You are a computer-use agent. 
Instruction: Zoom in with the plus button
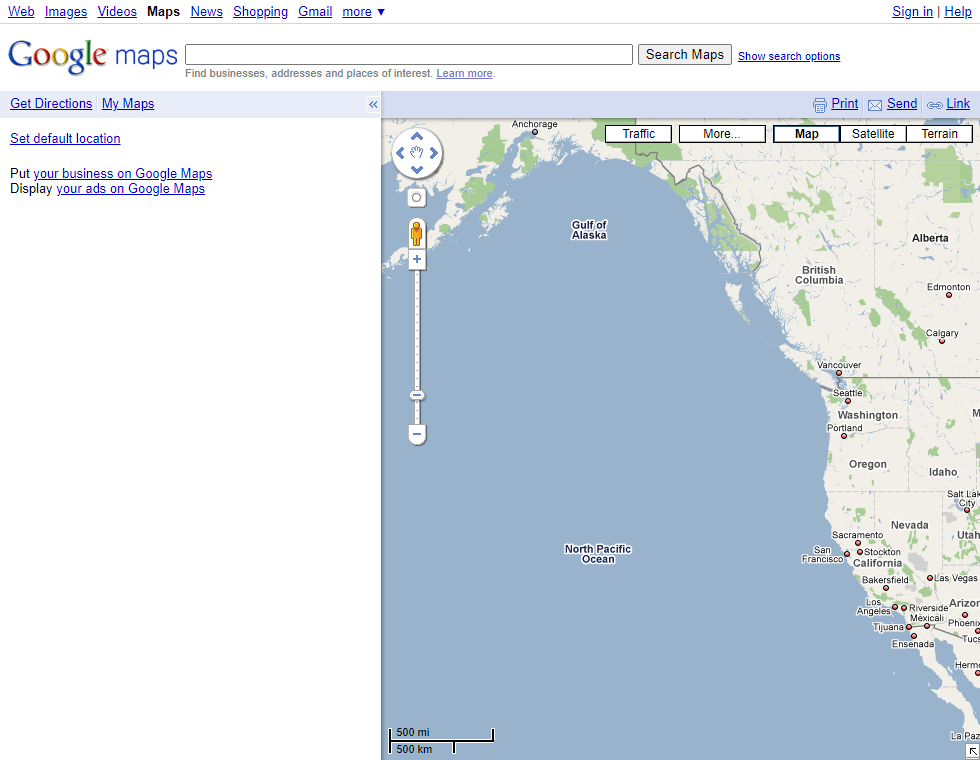click(417, 259)
